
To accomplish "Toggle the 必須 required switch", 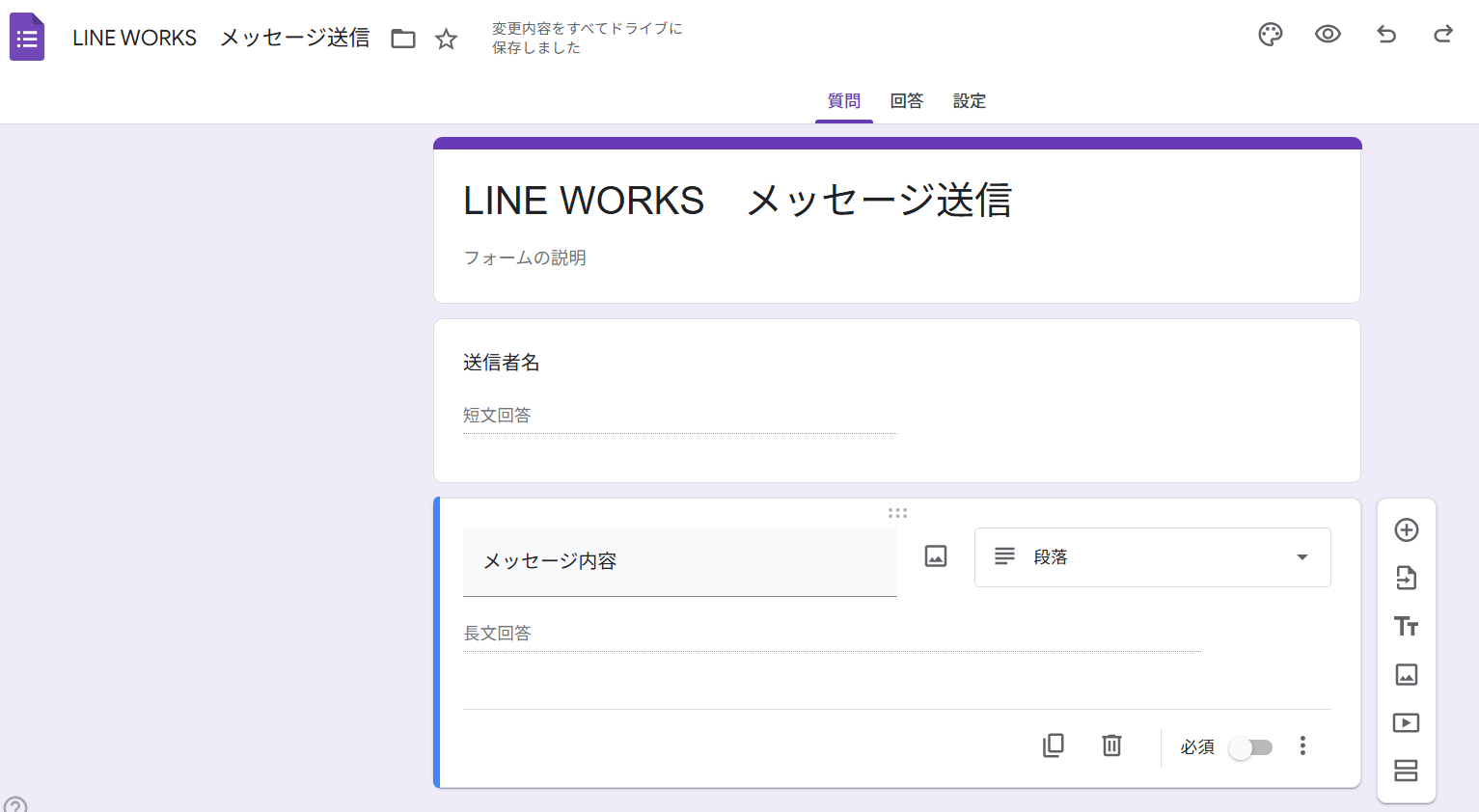I will coord(1251,747).
